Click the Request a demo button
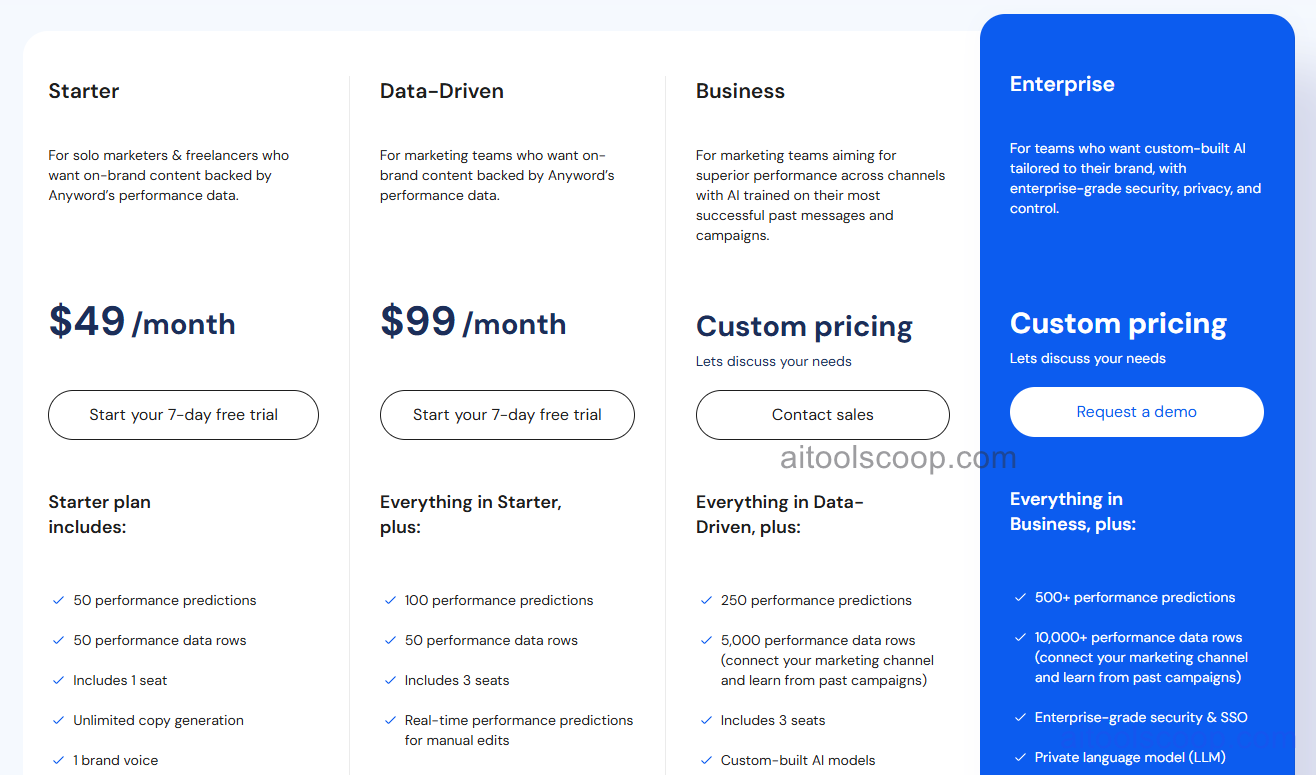This screenshot has width=1316, height=775. click(1136, 411)
